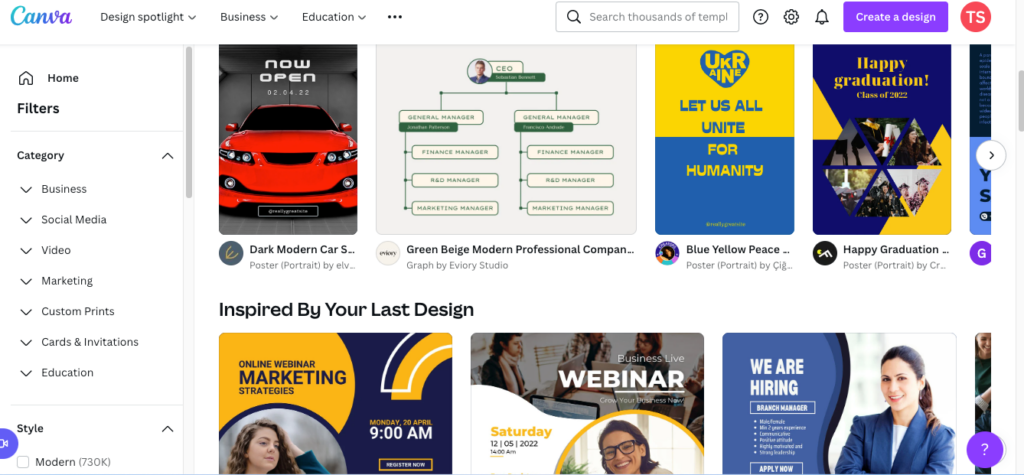Open the three-dots more menu
This screenshot has width=1024, height=475.
click(x=394, y=17)
